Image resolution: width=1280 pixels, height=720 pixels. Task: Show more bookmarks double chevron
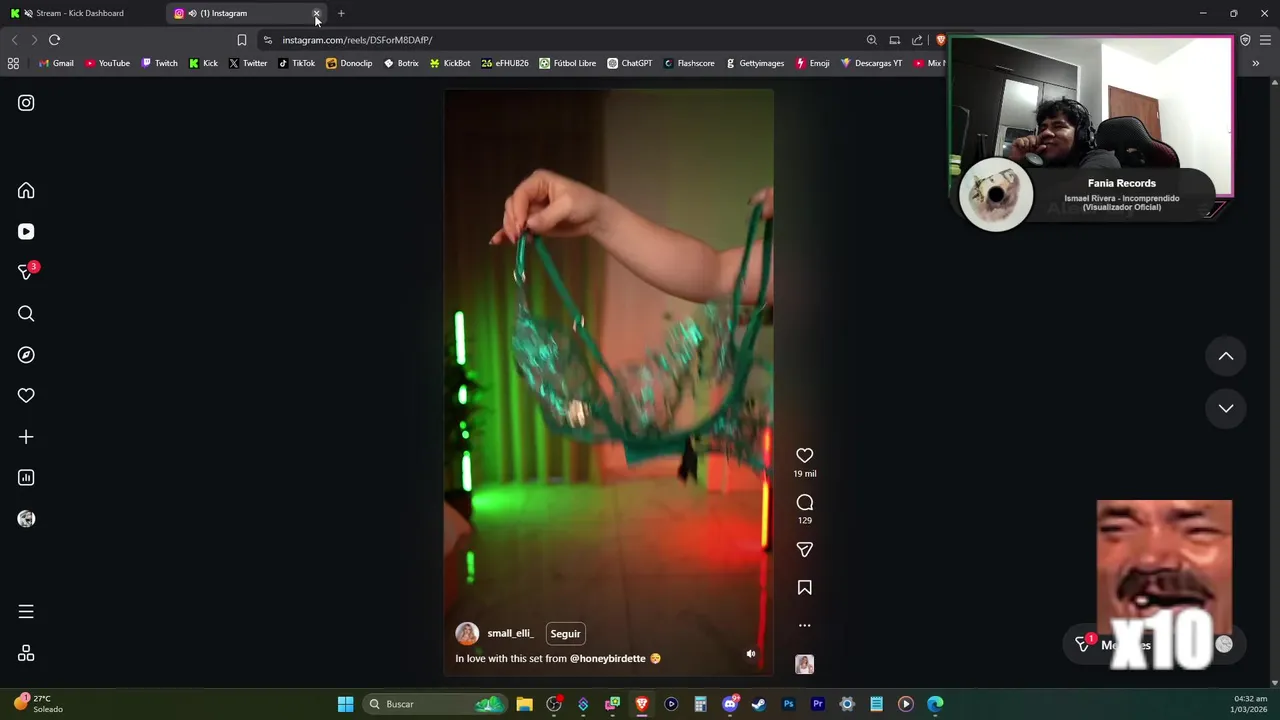tap(1255, 63)
